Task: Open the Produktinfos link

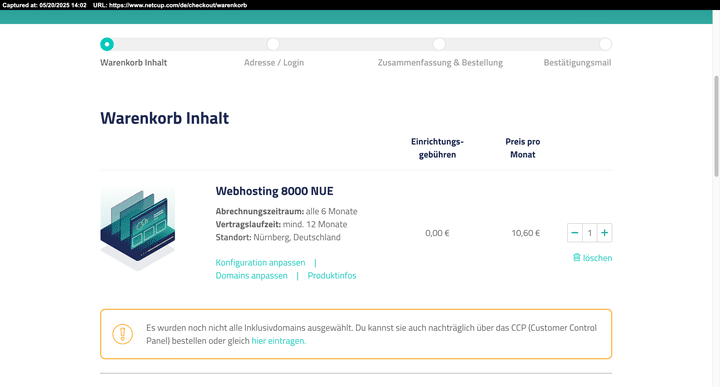Action: 332,275
